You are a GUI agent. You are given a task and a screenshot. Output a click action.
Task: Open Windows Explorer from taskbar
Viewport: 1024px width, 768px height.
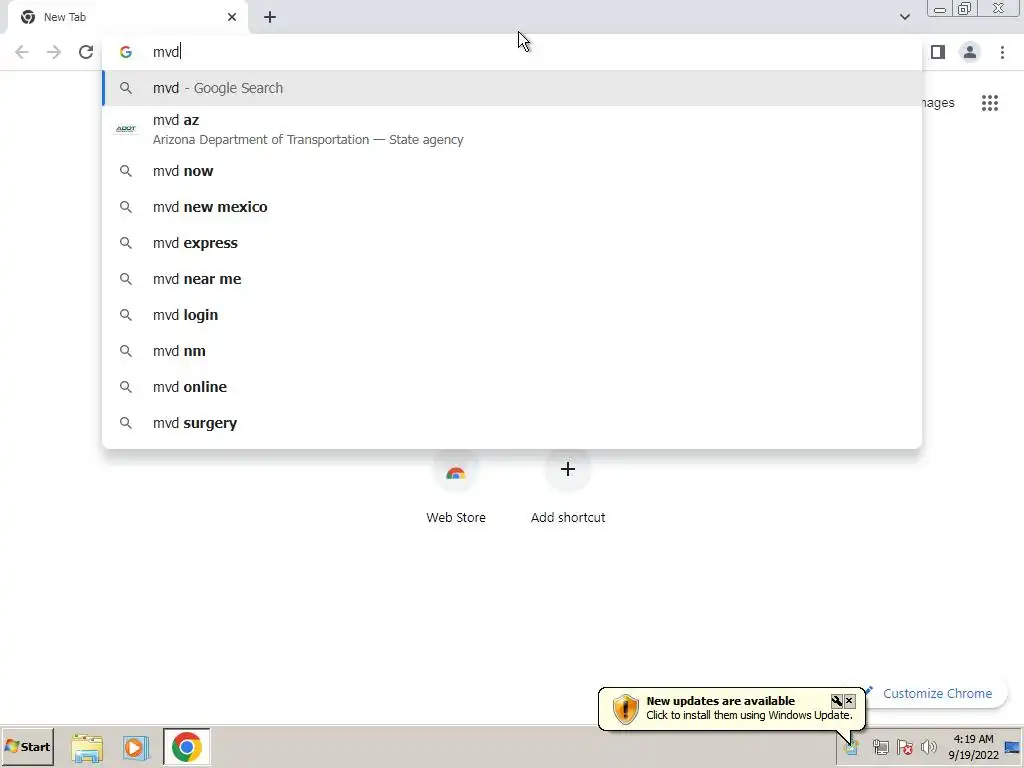87,747
